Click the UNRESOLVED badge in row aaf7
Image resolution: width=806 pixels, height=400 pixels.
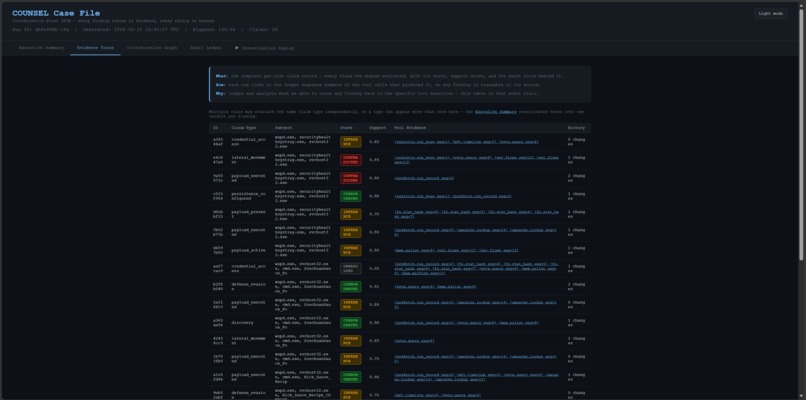(351, 268)
